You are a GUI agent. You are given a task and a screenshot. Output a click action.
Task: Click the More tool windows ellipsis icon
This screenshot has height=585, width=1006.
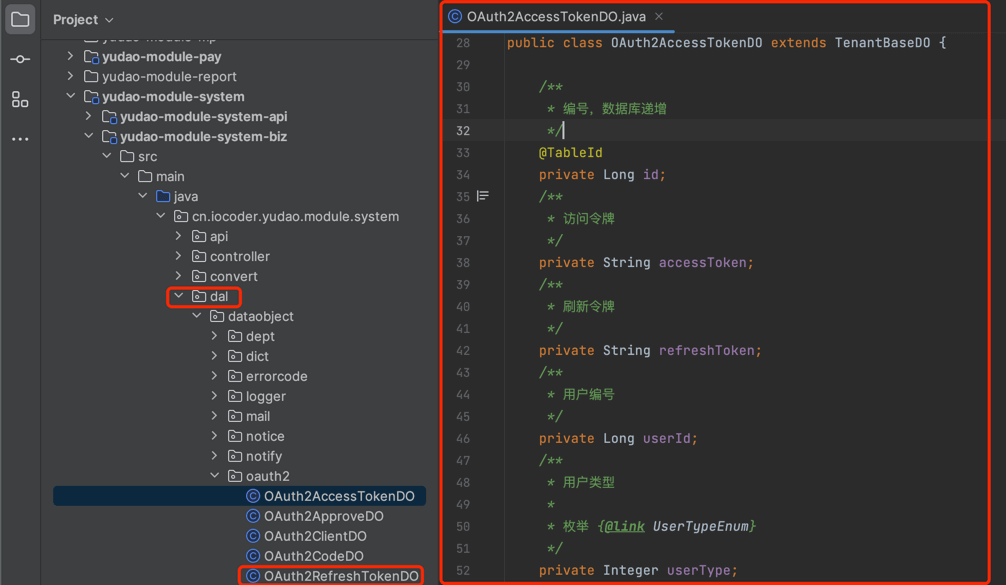tap(20, 139)
